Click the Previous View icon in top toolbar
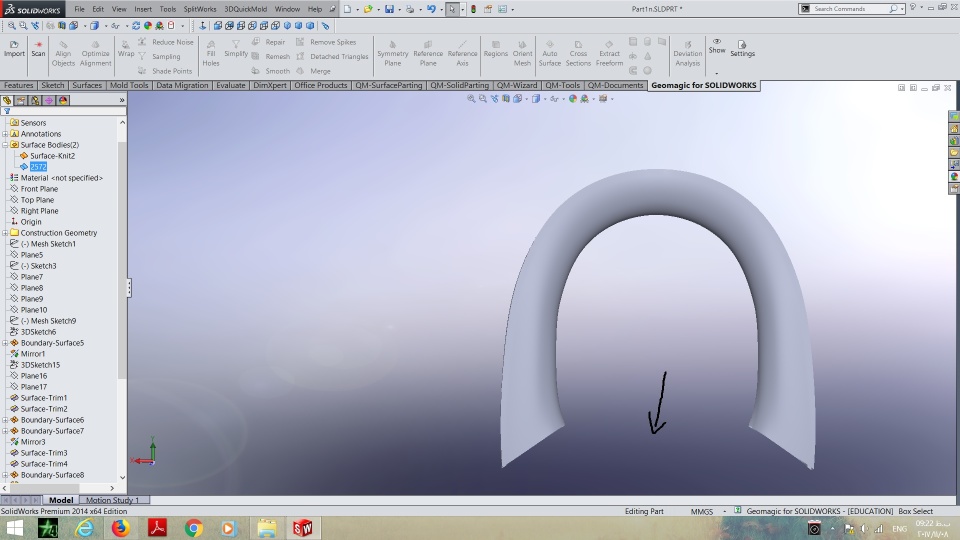The width and height of the screenshot is (960, 540). click(x=35, y=26)
